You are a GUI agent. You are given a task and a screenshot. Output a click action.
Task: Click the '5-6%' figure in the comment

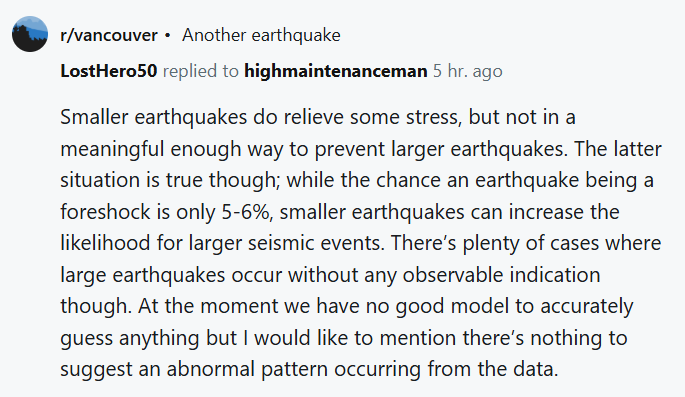point(247,212)
